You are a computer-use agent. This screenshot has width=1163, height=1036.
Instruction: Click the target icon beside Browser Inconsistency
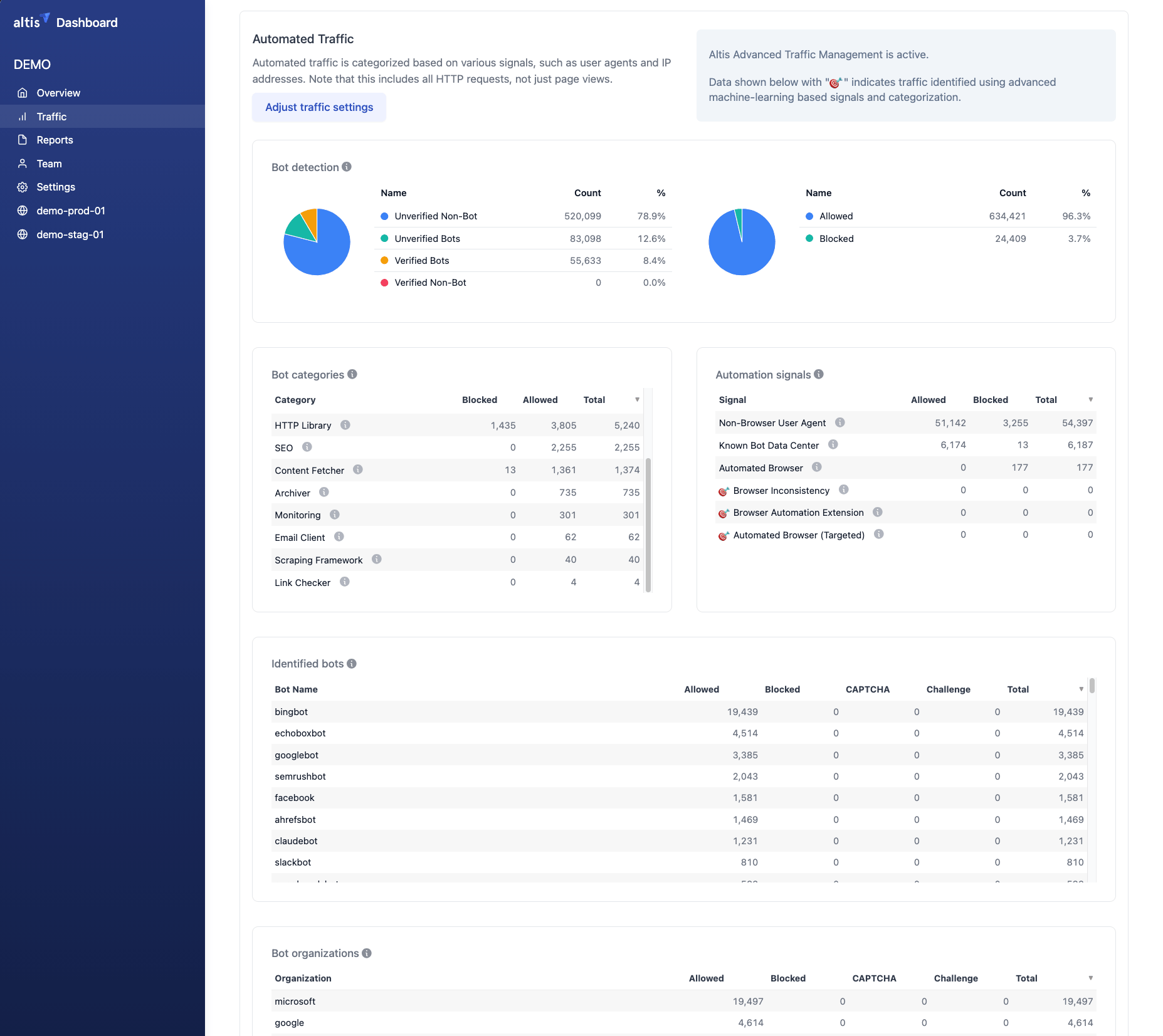[x=724, y=491]
